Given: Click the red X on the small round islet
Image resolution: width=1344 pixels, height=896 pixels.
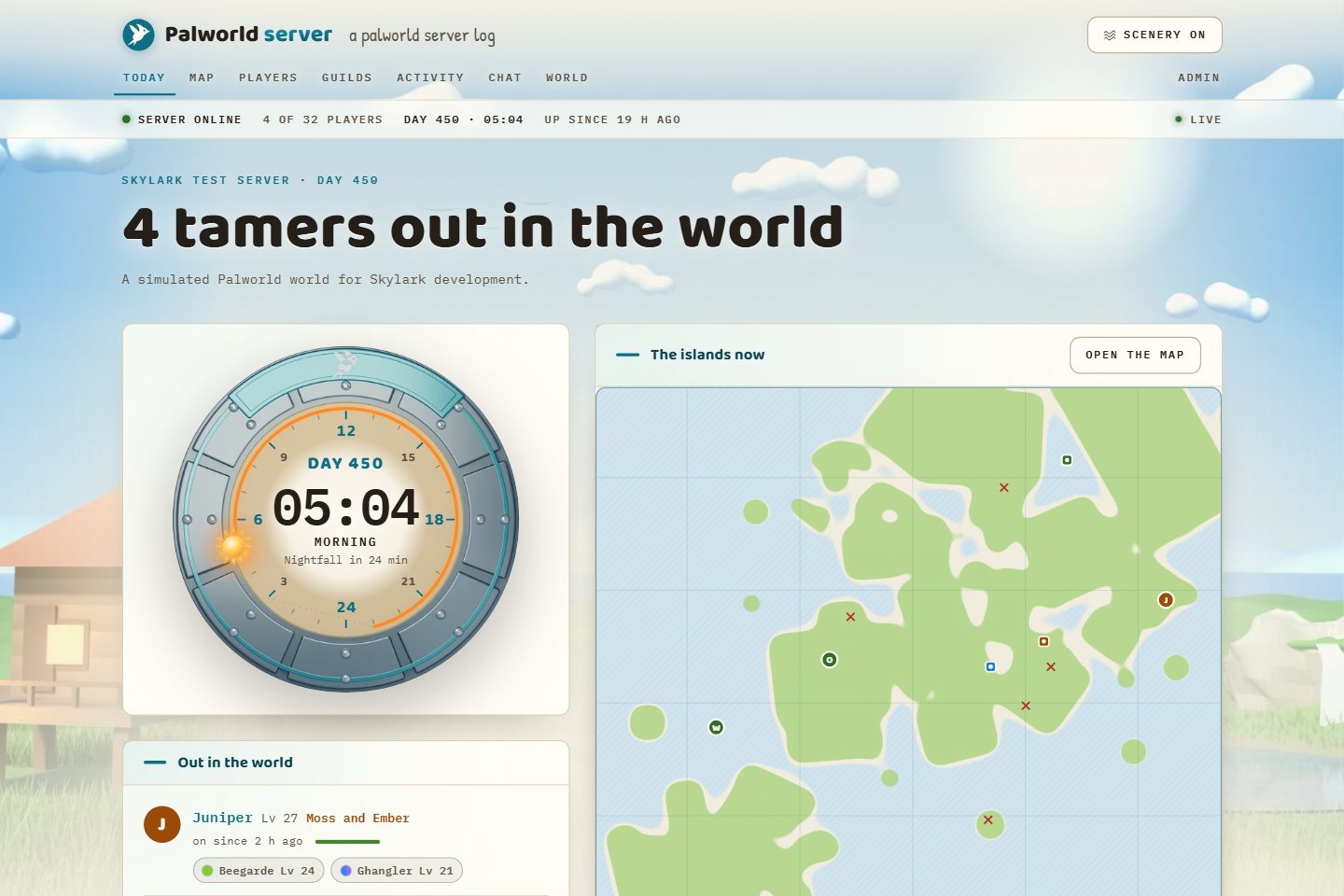Looking at the screenshot, I should click(x=987, y=820).
